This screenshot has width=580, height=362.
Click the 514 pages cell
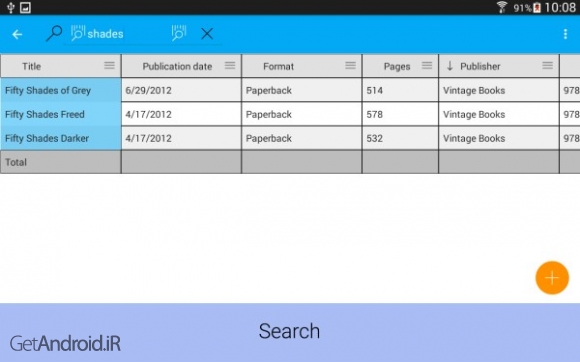(x=400, y=90)
